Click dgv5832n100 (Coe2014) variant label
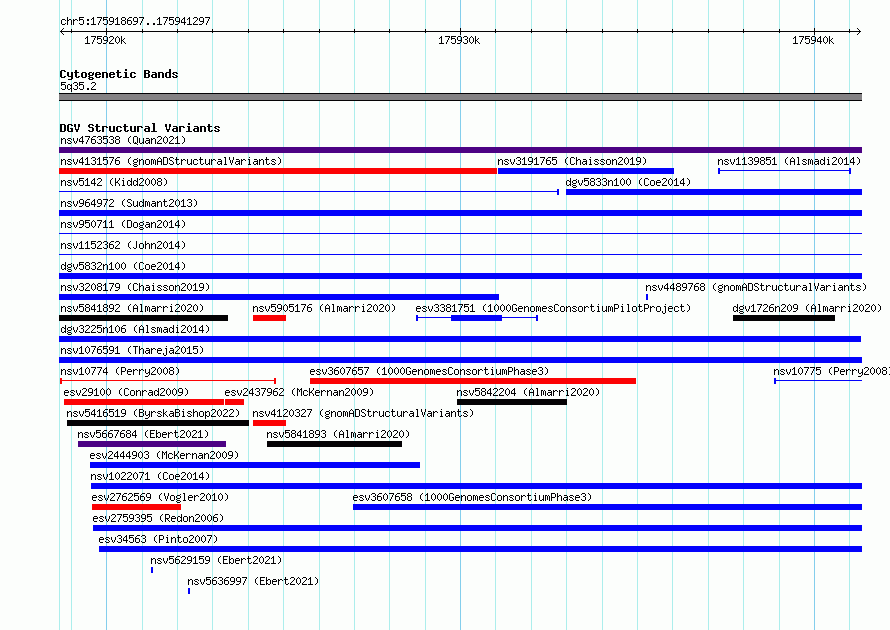Image resolution: width=890 pixels, height=630 pixels. [123, 266]
